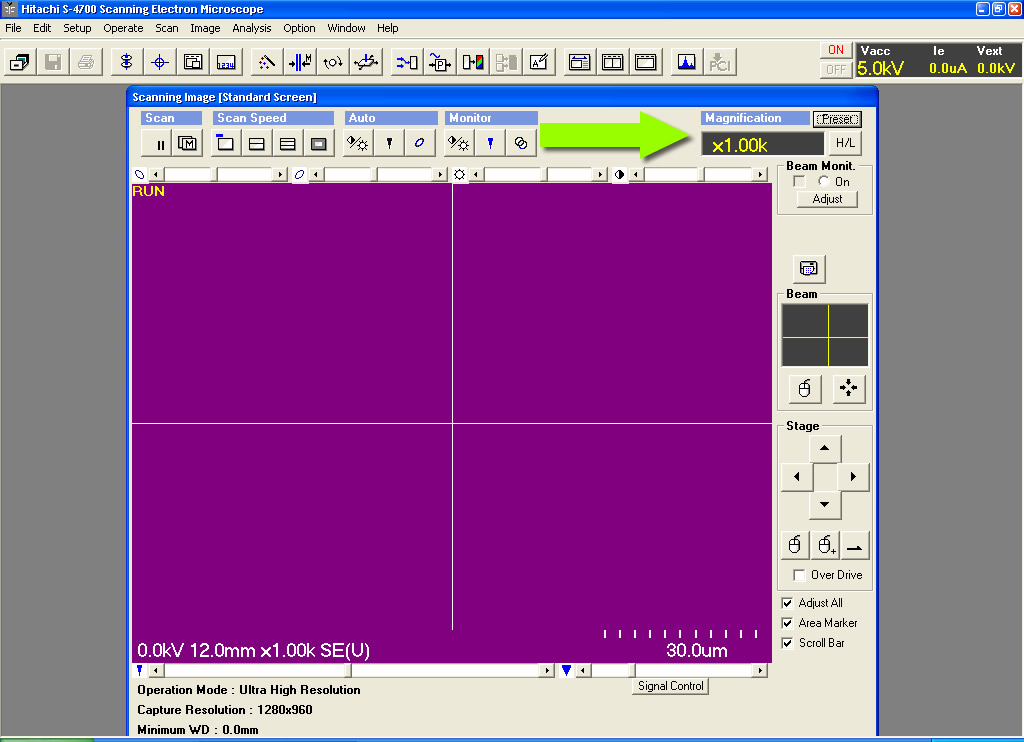Move the stage left with the left arrow

[x=797, y=476]
